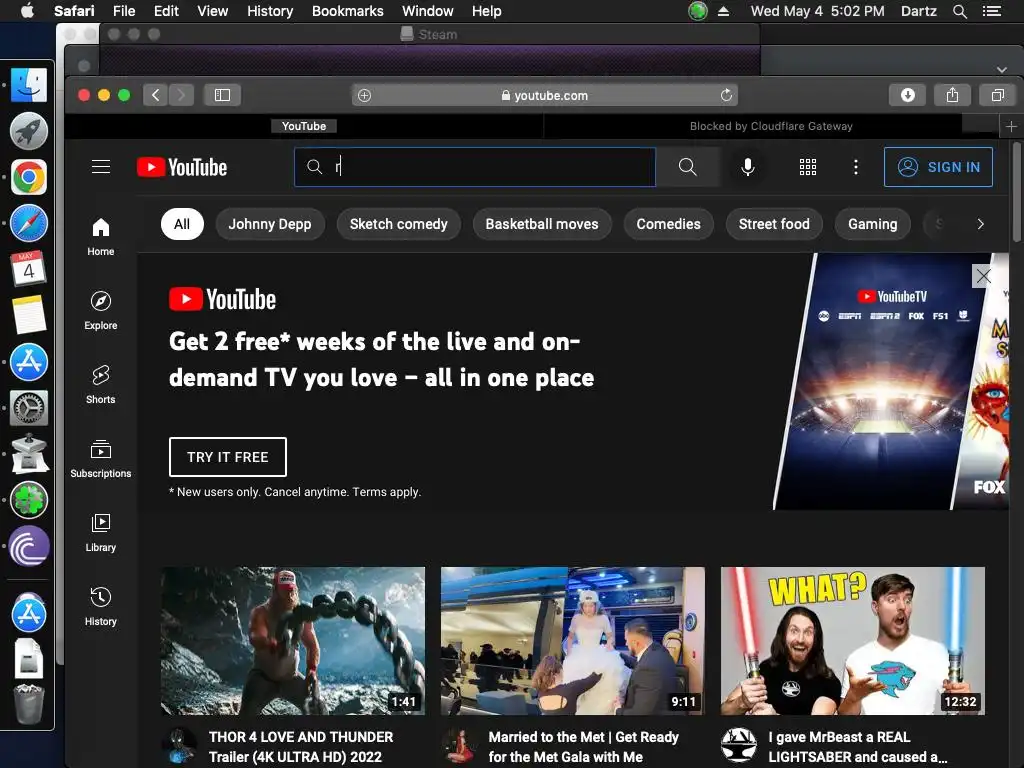Open the Apple menu
The image size is (1024, 768).
coord(27,11)
